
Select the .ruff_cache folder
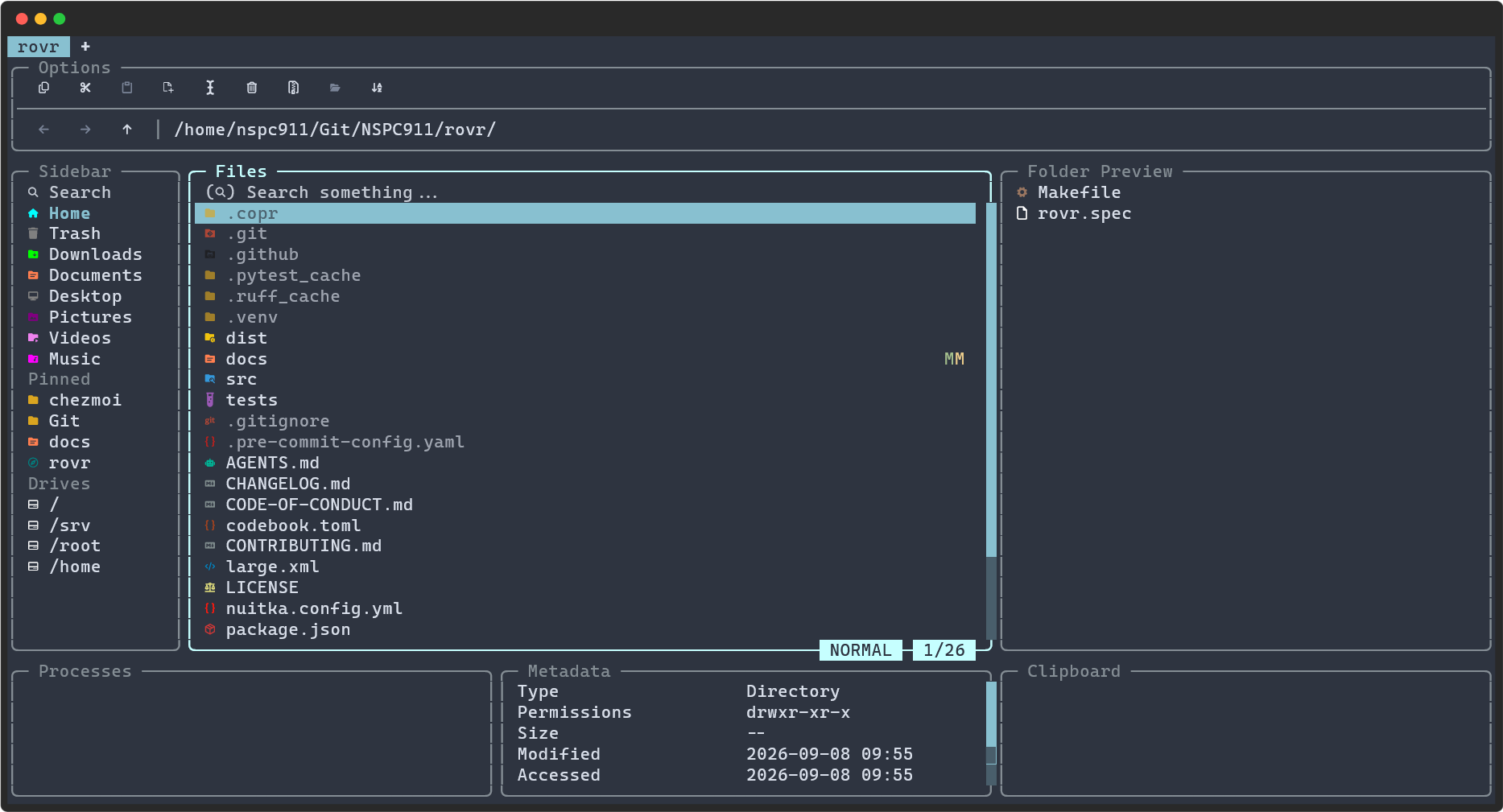(x=585, y=296)
